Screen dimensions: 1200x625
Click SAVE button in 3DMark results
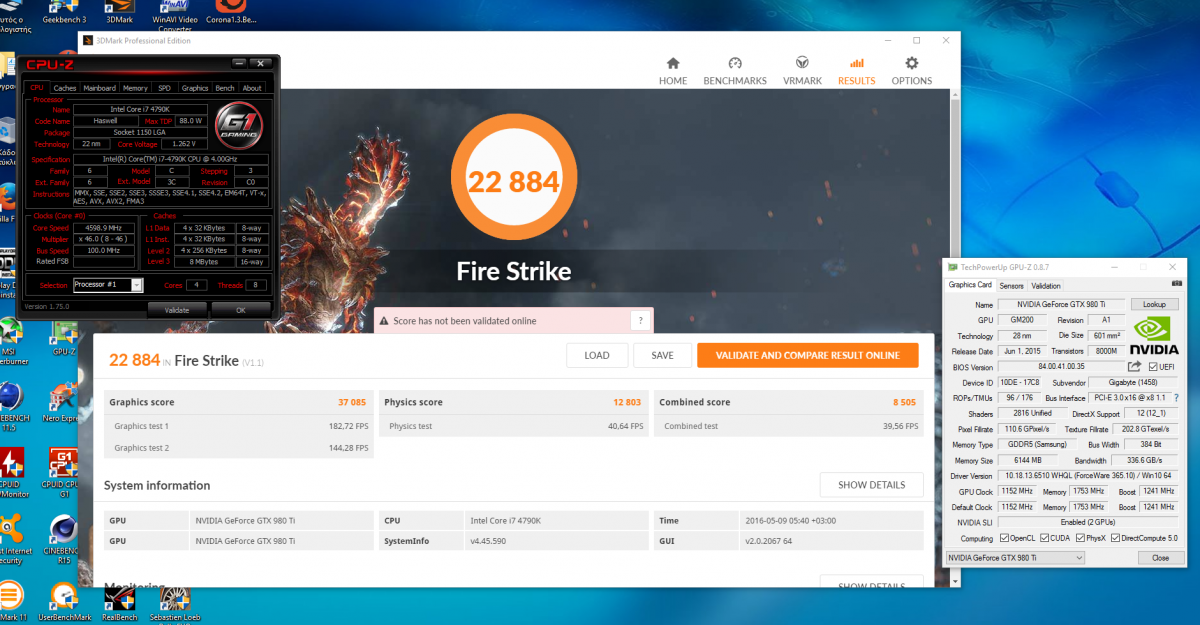(662, 355)
